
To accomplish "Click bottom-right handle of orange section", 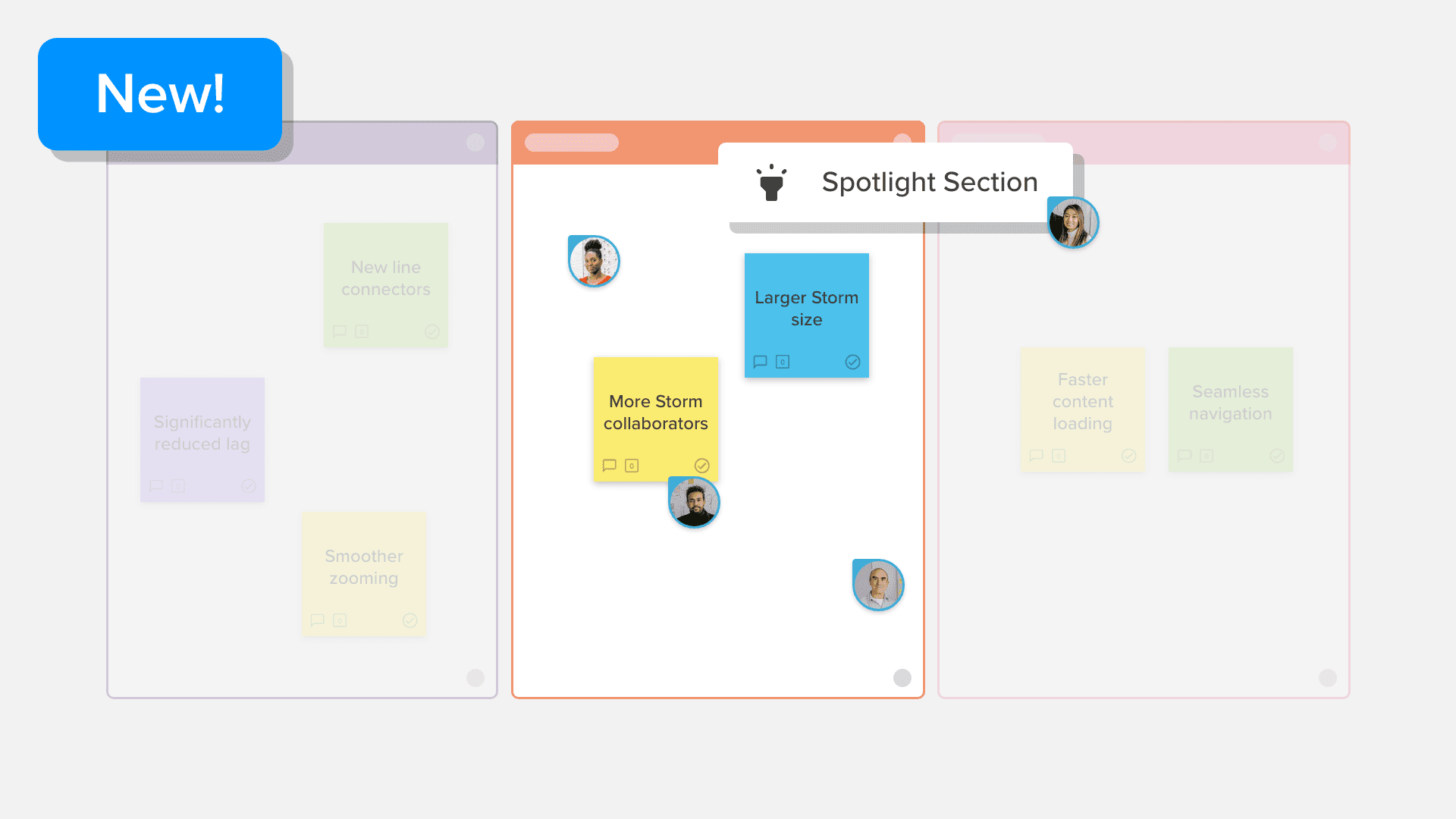I will click(902, 678).
